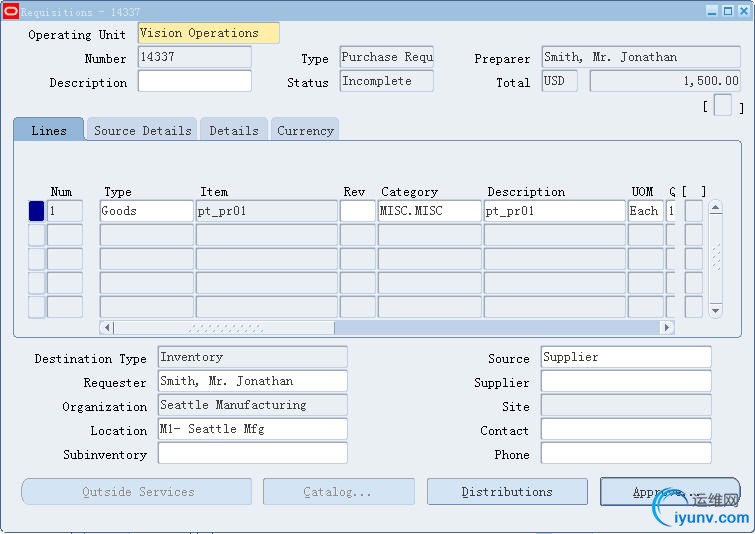
Task: Click the Status field showing Incomplete
Action: point(387,81)
